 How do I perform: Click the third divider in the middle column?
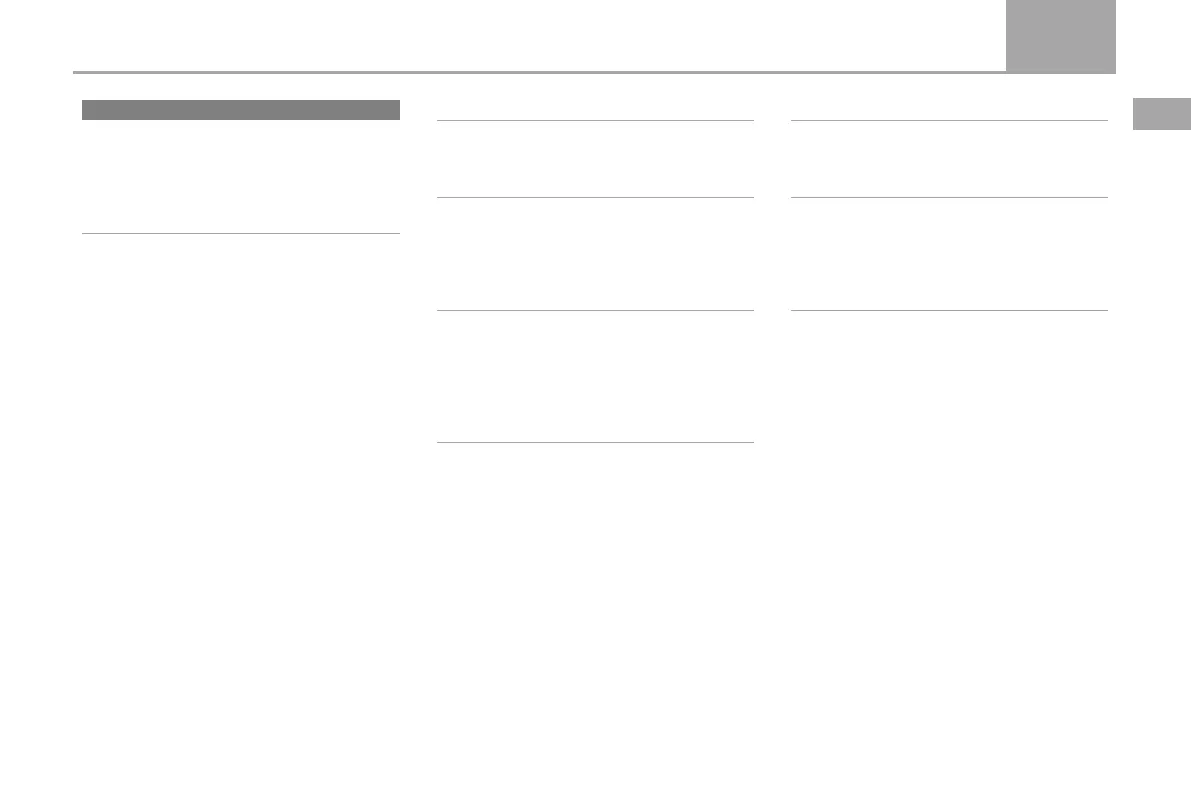coord(596,310)
